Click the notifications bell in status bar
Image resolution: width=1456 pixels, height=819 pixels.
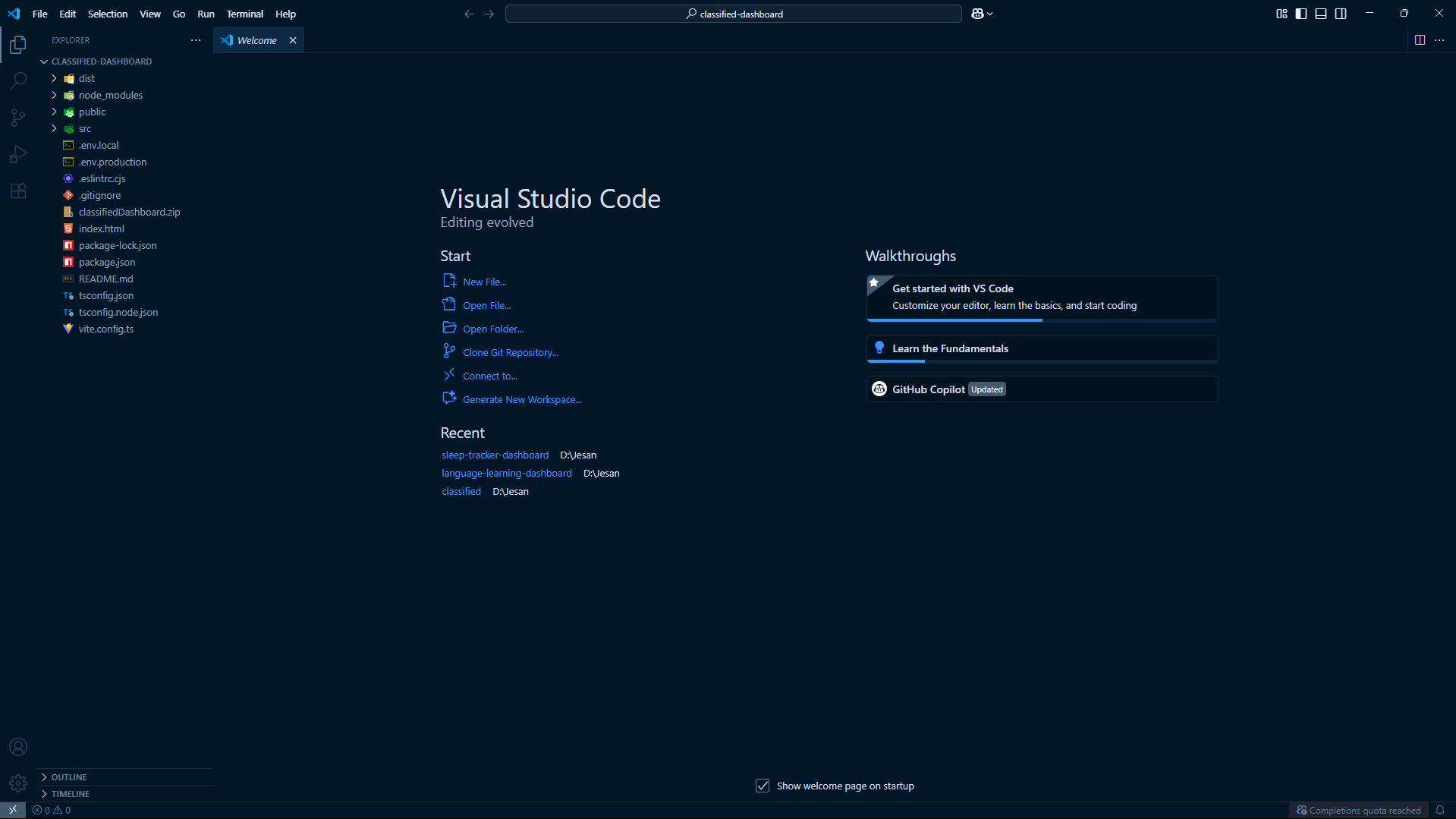pos(1439,810)
